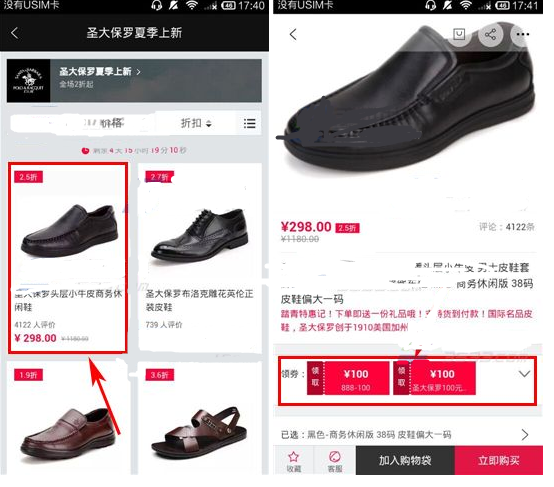
Task: Tap the back arrow on the product detail page
Action: 293,34
